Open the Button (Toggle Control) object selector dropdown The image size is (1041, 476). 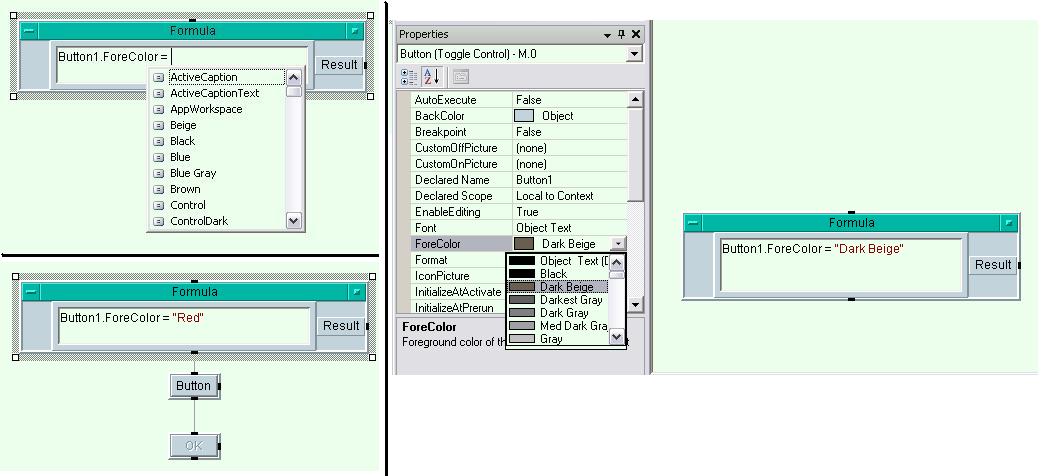tap(634, 54)
